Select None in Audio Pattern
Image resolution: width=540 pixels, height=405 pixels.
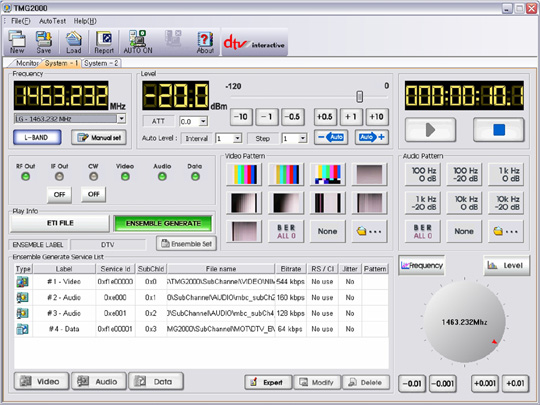pyautogui.click(x=464, y=231)
